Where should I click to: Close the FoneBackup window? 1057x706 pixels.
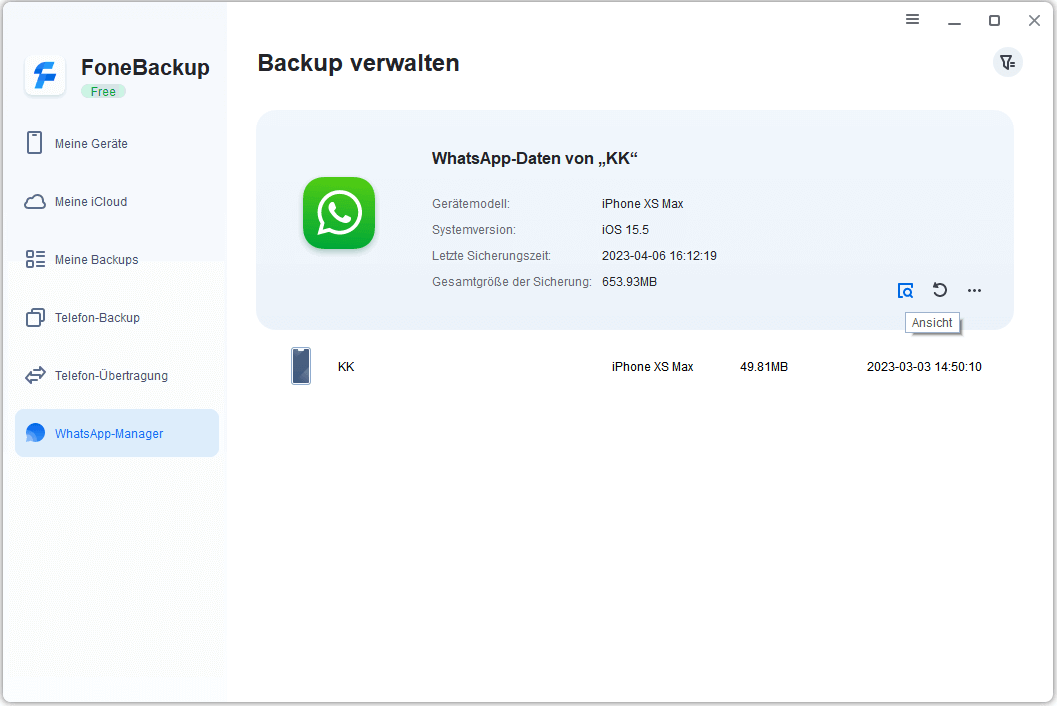click(1034, 21)
